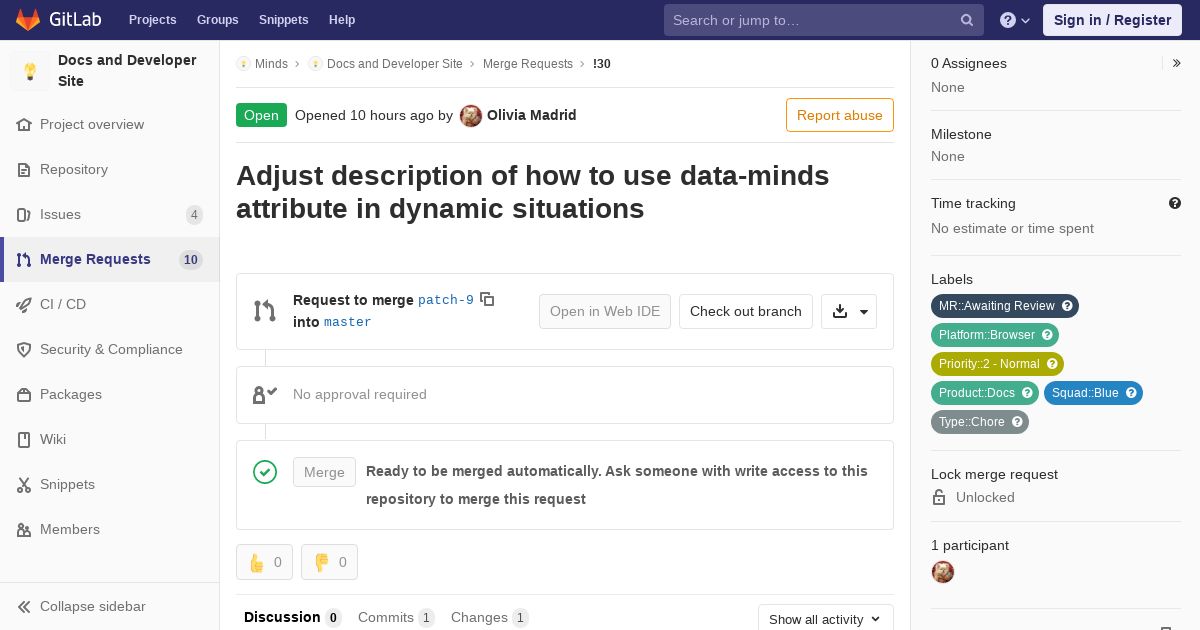The width and height of the screenshot is (1200, 630).
Task: Expand the Show all activity dropdown
Action: coord(825,619)
